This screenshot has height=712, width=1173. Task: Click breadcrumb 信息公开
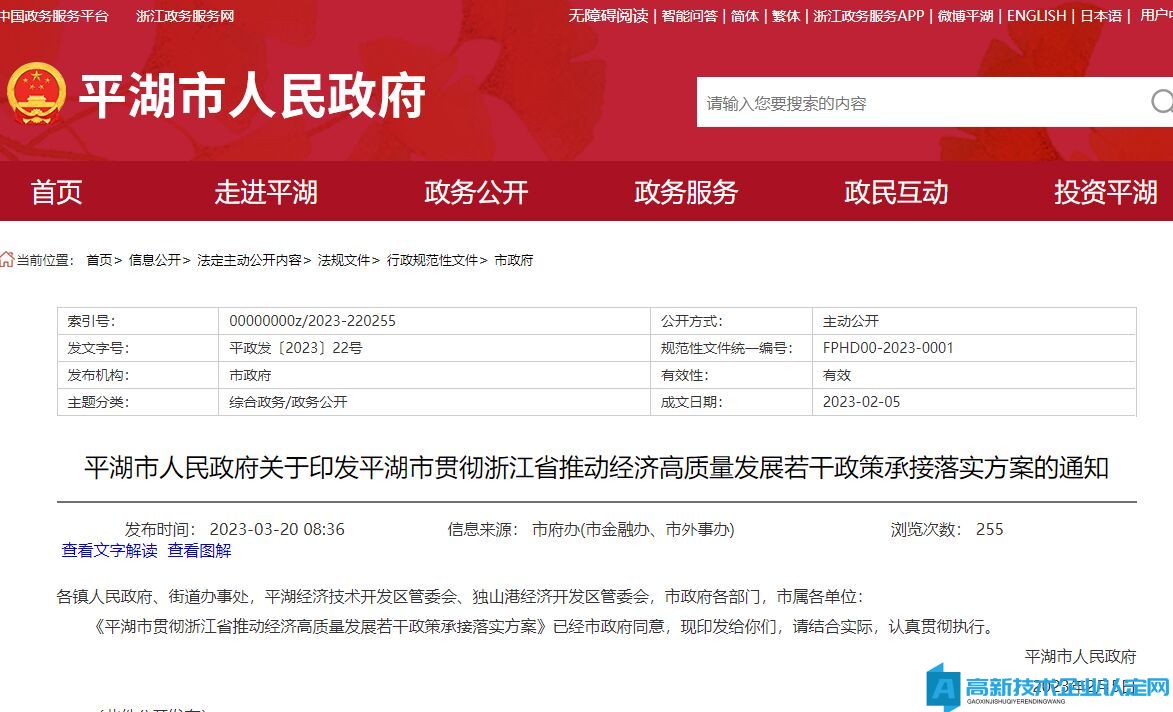point(155,260)
